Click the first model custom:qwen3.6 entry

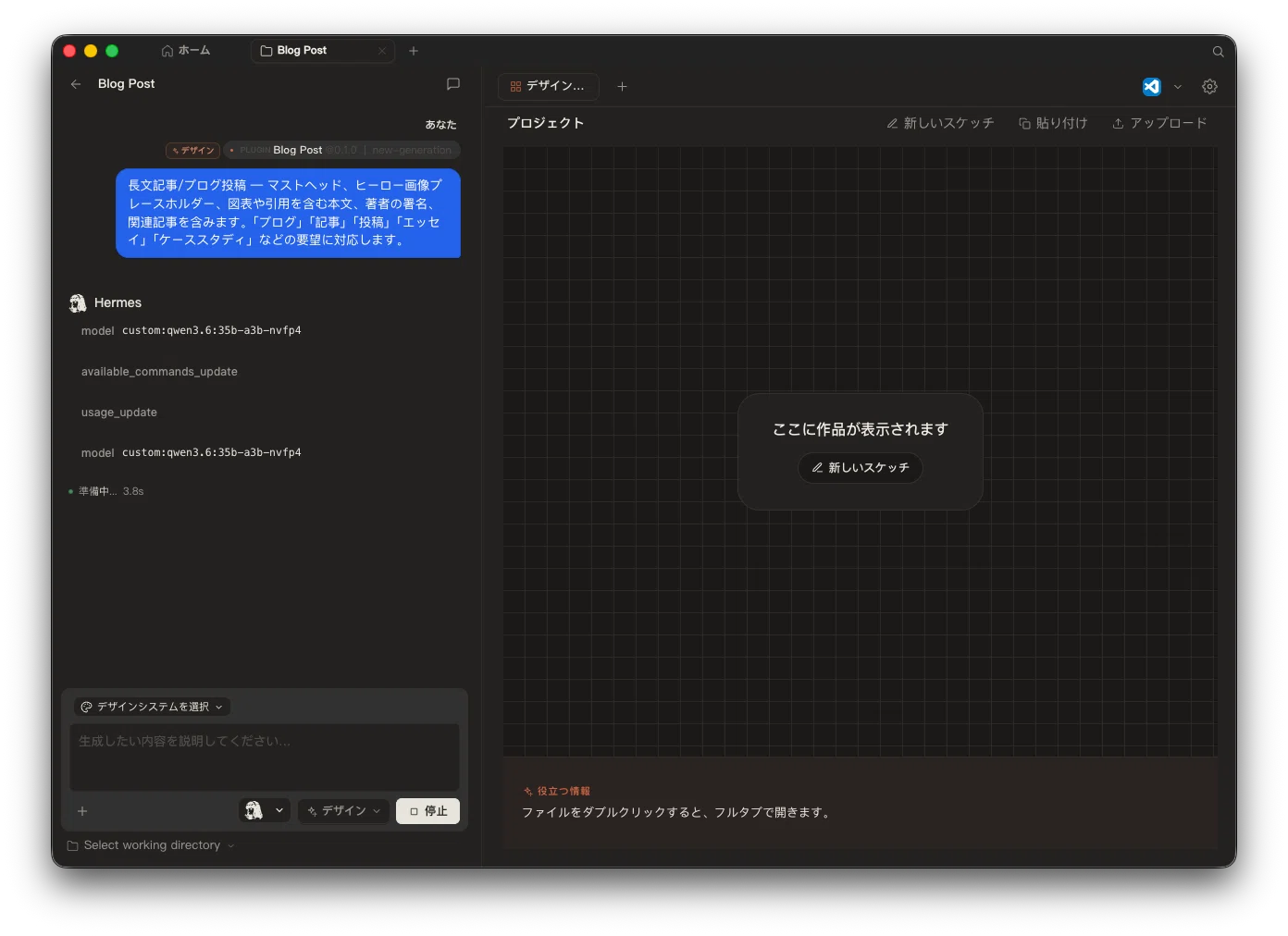[192, 331]
